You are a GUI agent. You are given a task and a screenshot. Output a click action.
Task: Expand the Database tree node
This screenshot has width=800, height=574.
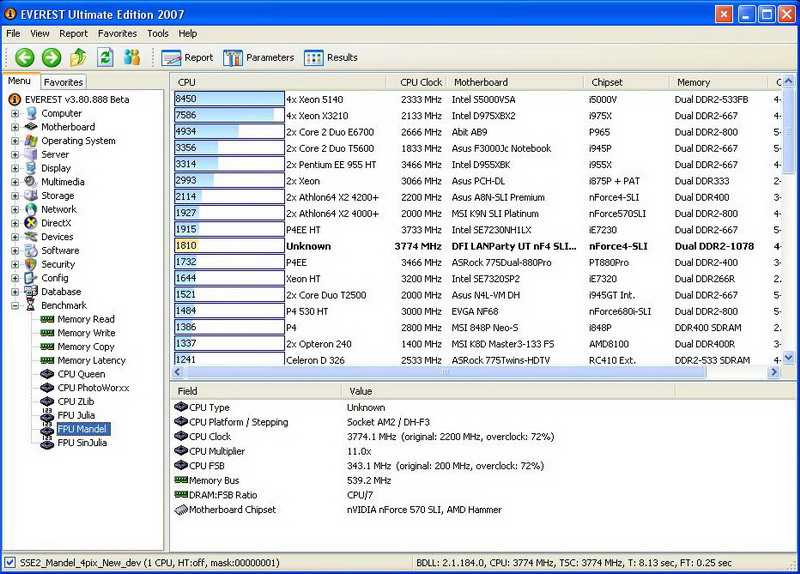(15, 292)
